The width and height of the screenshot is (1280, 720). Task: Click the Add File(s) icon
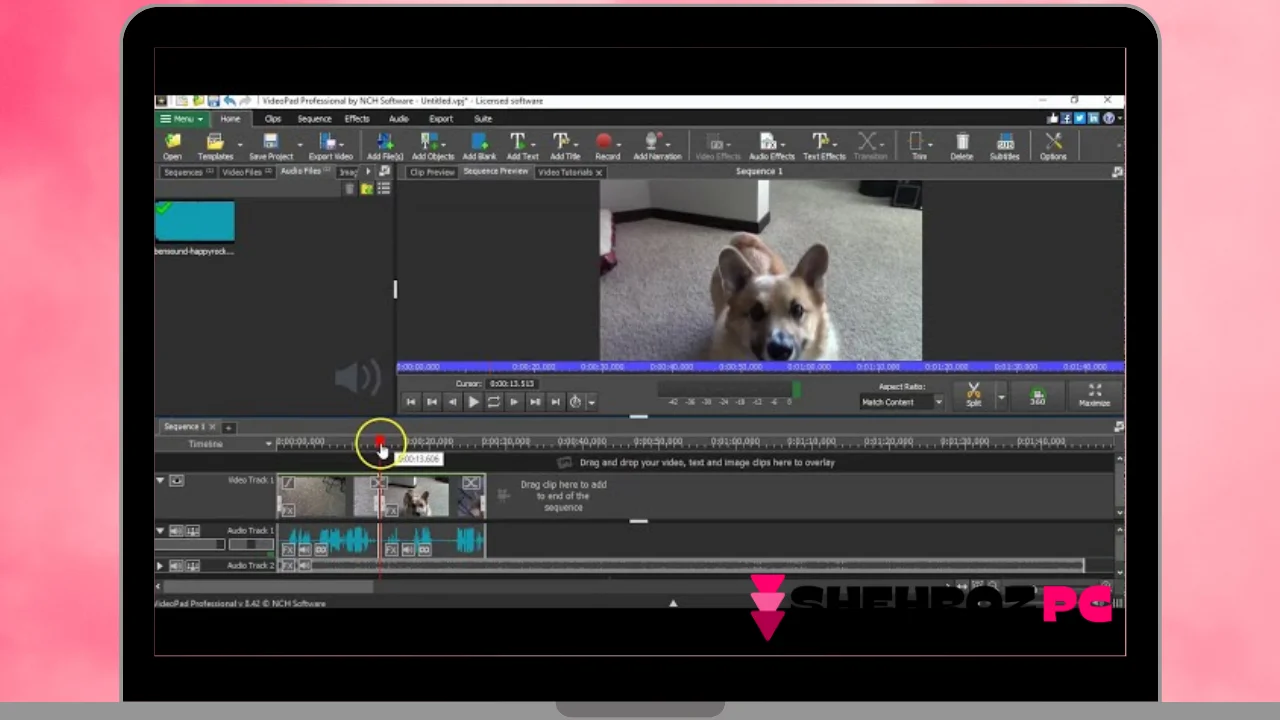pos(384,146)
